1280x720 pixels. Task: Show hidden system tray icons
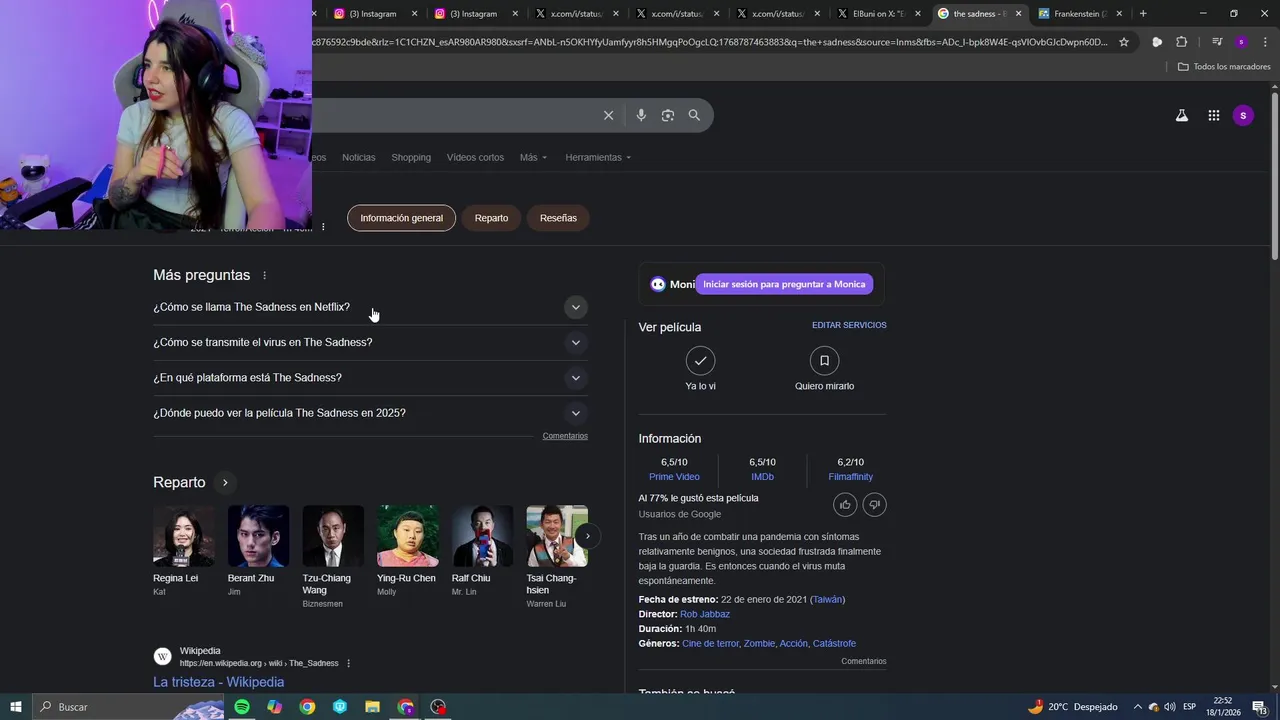[x=1137, y=707]
